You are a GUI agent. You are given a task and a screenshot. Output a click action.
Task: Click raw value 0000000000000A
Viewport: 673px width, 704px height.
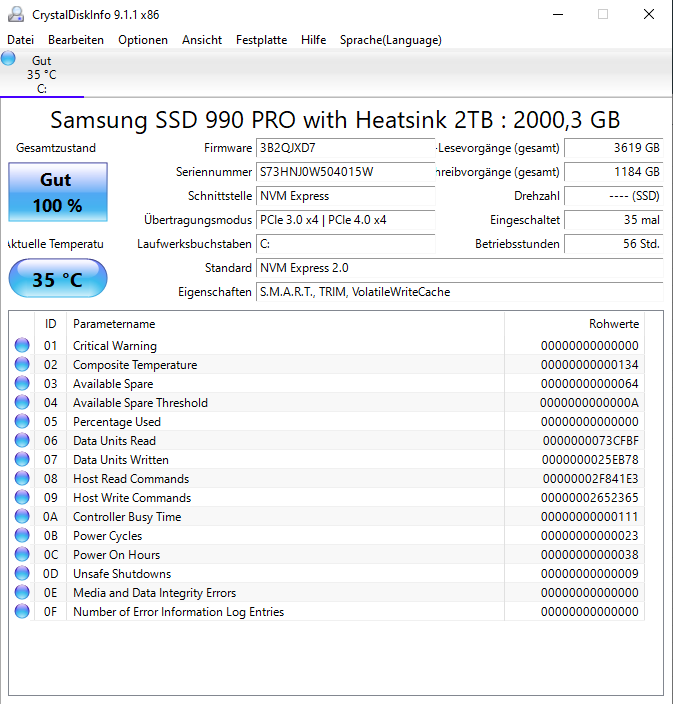pos(589,403)
